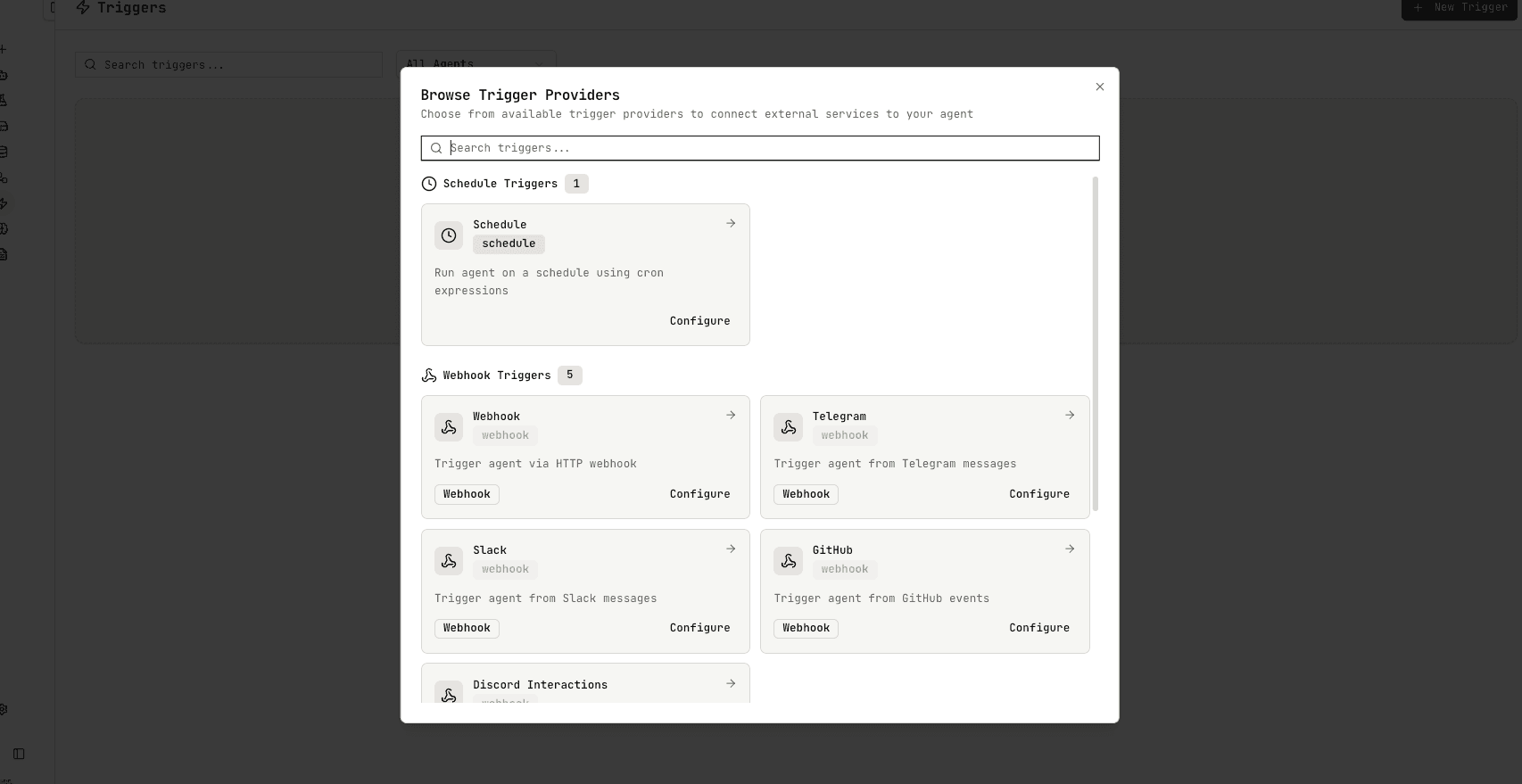Configure the GitHub trigger
The height and width of the screenshot is (784, 1522).
click(1038, 628)
